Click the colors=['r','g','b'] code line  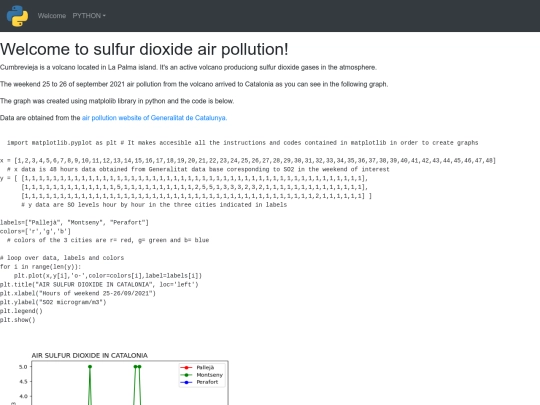click(35, 231)
